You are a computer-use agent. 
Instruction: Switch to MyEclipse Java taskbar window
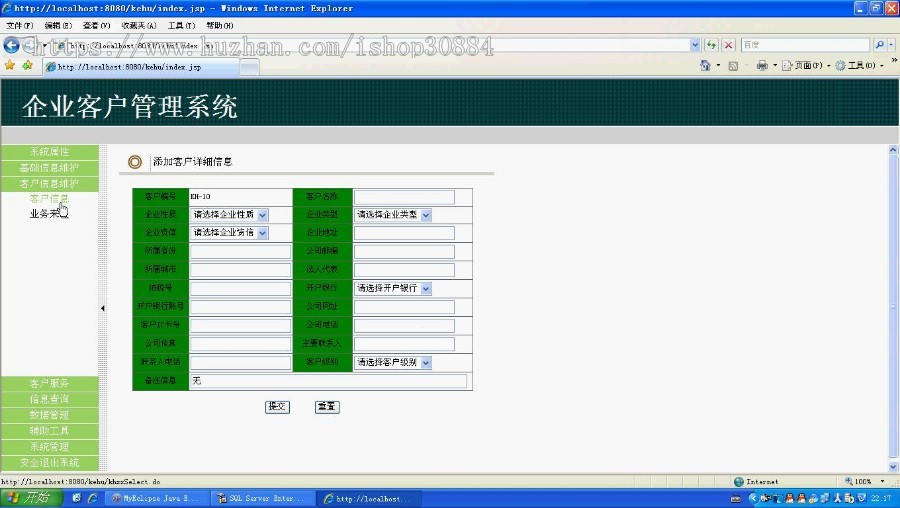(156, 498)
